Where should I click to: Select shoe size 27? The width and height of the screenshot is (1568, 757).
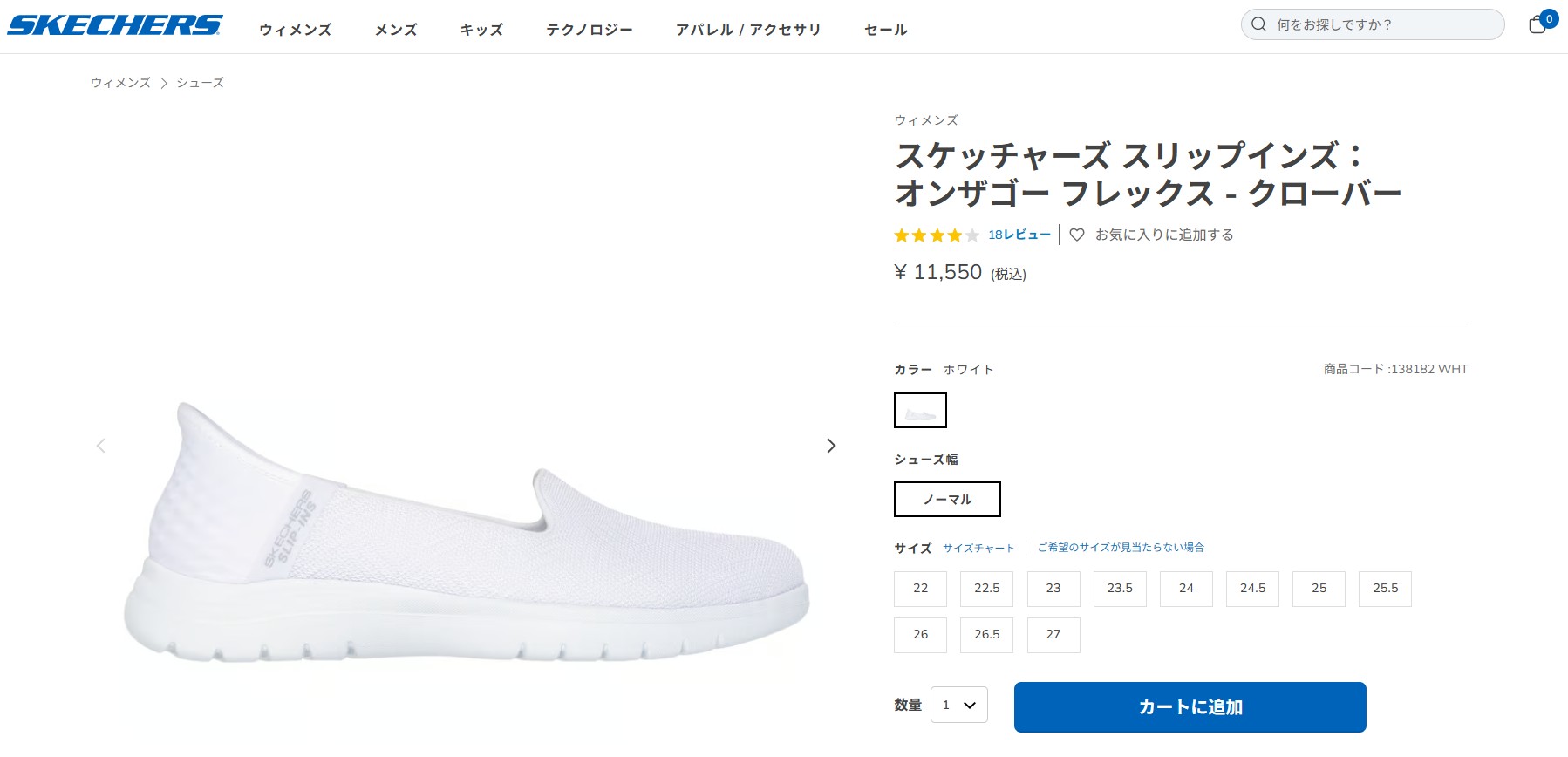[x=1053, y=635]
